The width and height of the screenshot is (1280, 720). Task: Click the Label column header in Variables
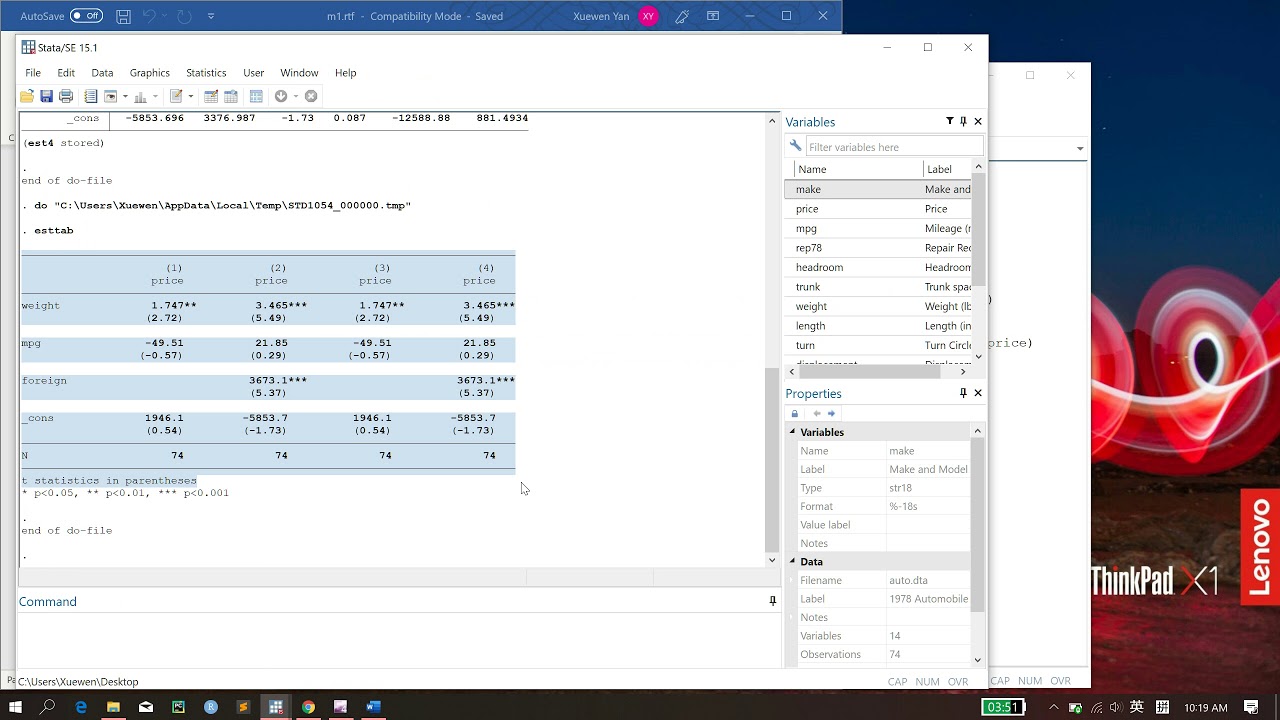coord(946,169)
